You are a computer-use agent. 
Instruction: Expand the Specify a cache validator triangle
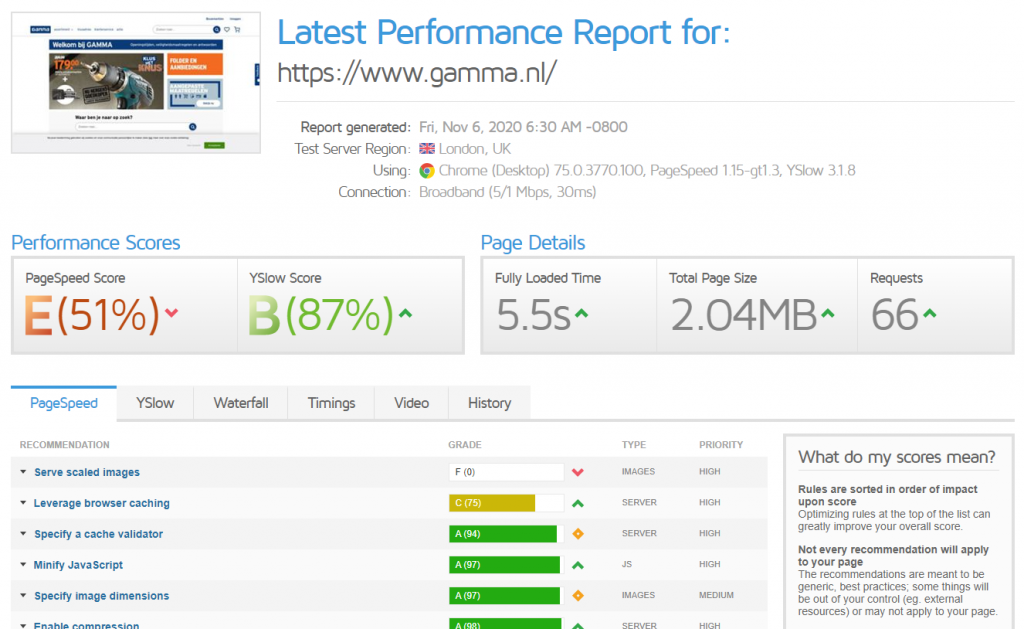tap(23, 533)
